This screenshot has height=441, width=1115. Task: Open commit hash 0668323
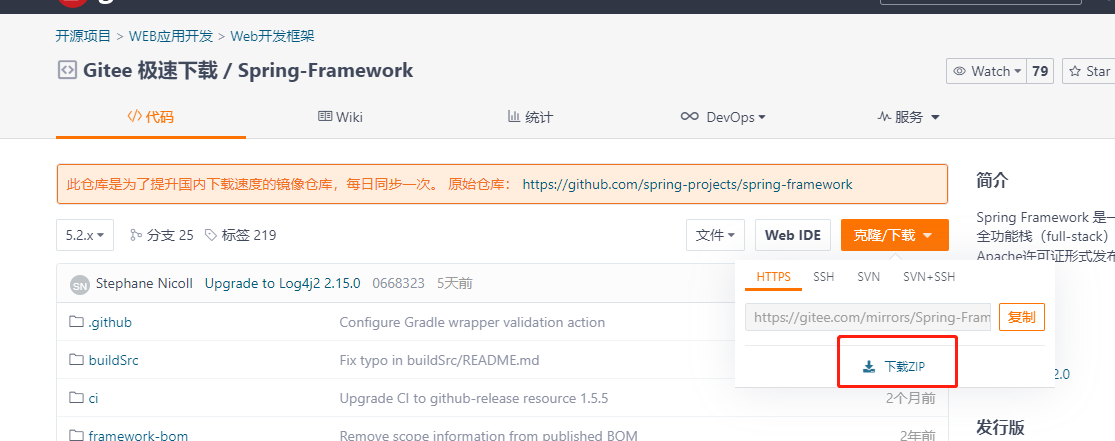click(x=399, y=283)
